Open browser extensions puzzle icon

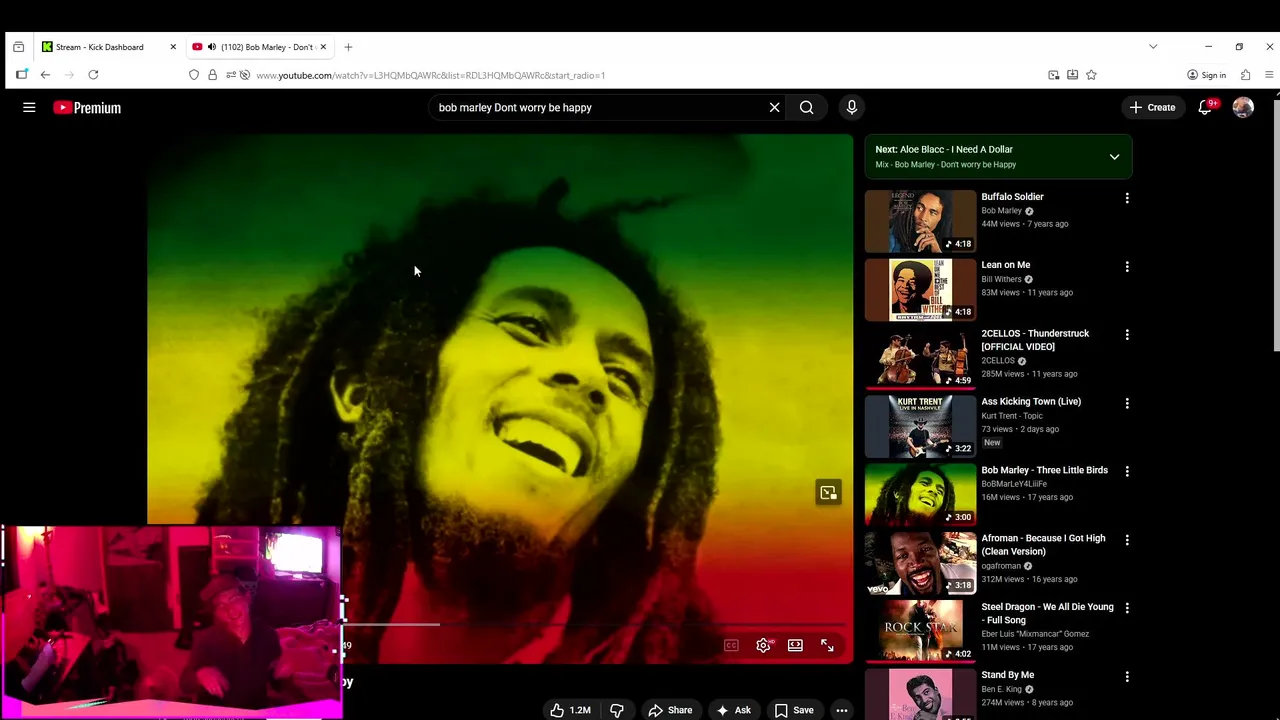tap(1245, 75)
